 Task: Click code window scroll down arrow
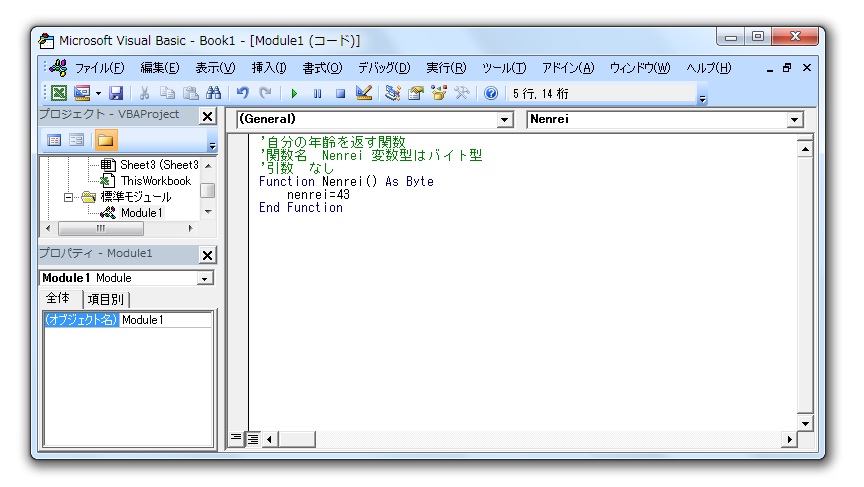click(x=805, y=424)
